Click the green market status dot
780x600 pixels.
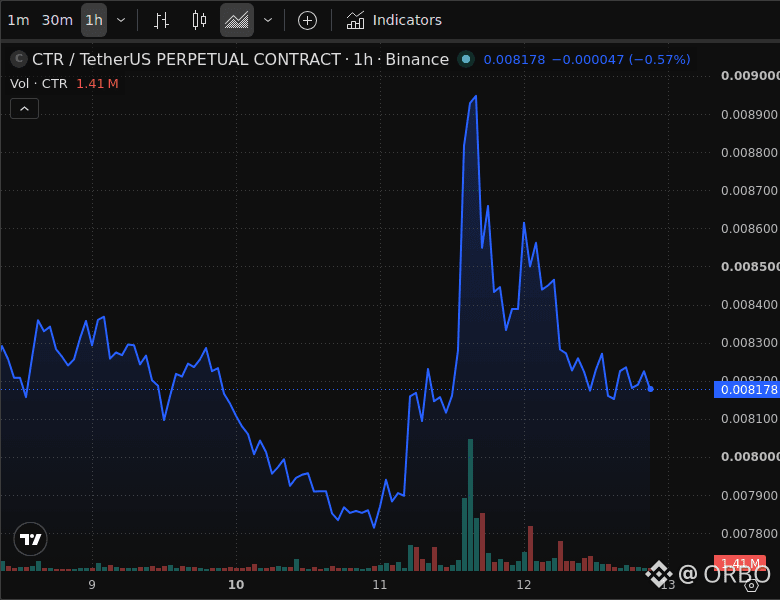tap(466, 59)
